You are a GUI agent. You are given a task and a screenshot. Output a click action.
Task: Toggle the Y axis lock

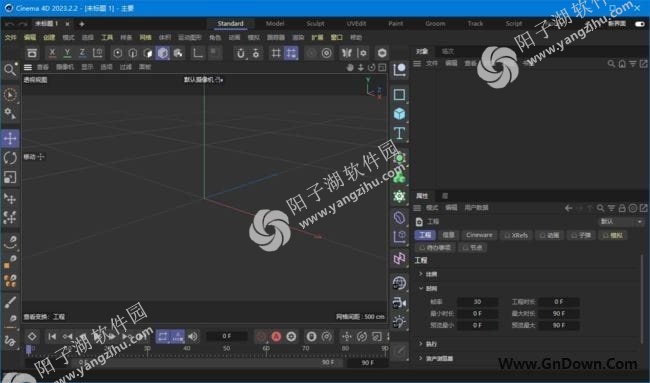click(x=67, y=53)
